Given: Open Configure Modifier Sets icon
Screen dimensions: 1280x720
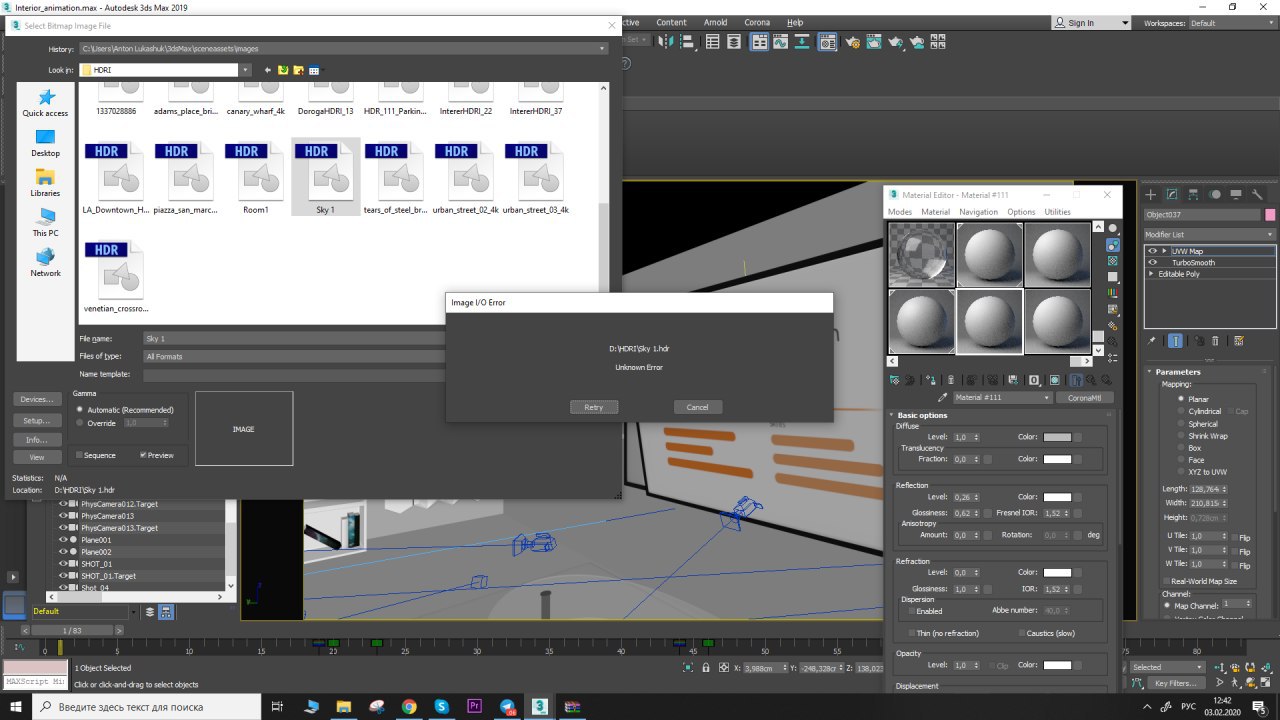Looking at the screenshot, I should coord(1239,341).
